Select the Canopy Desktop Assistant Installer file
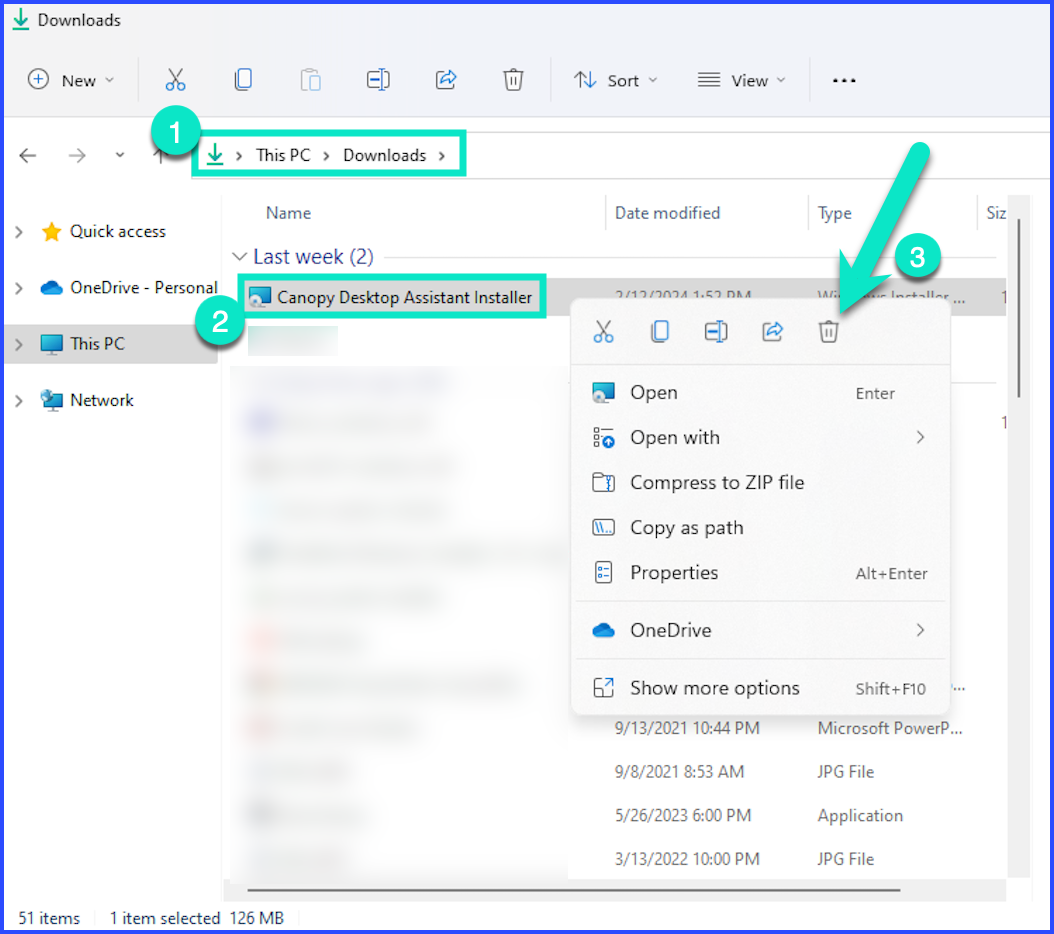 click(x=404, y=297)
